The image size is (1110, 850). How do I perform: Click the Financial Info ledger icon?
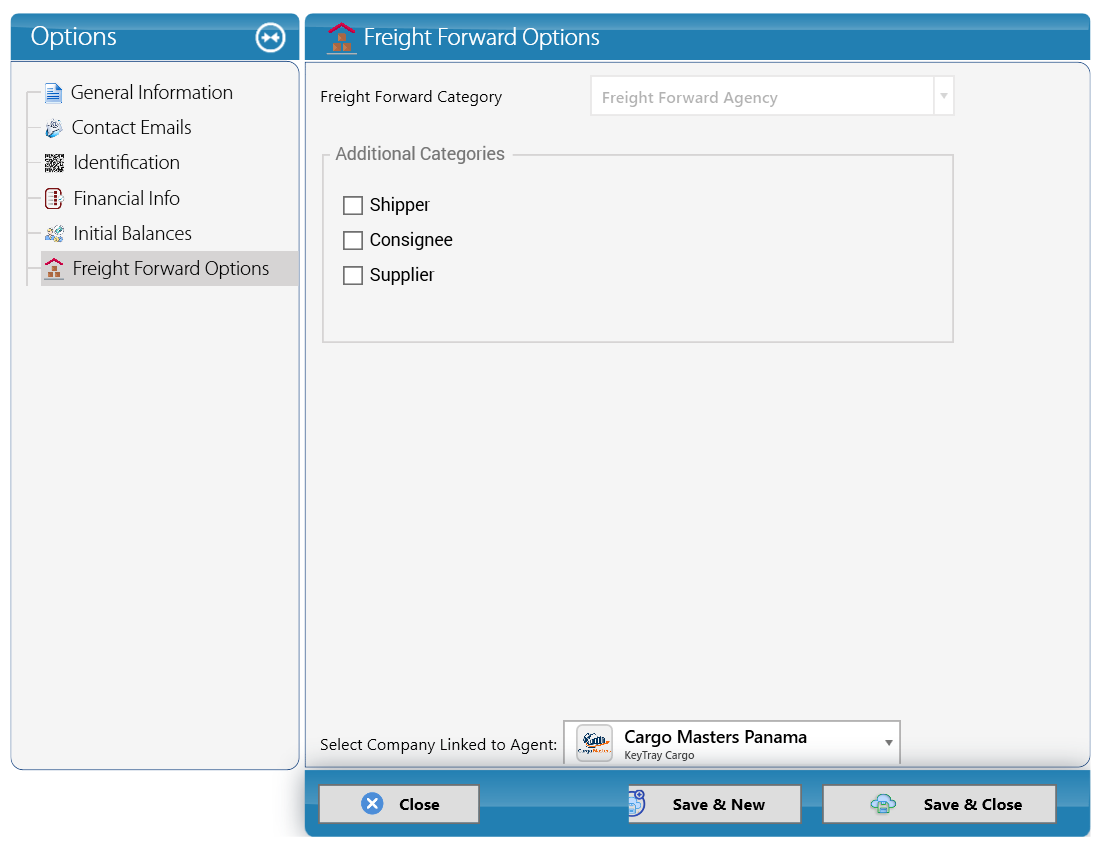[55, 198]
